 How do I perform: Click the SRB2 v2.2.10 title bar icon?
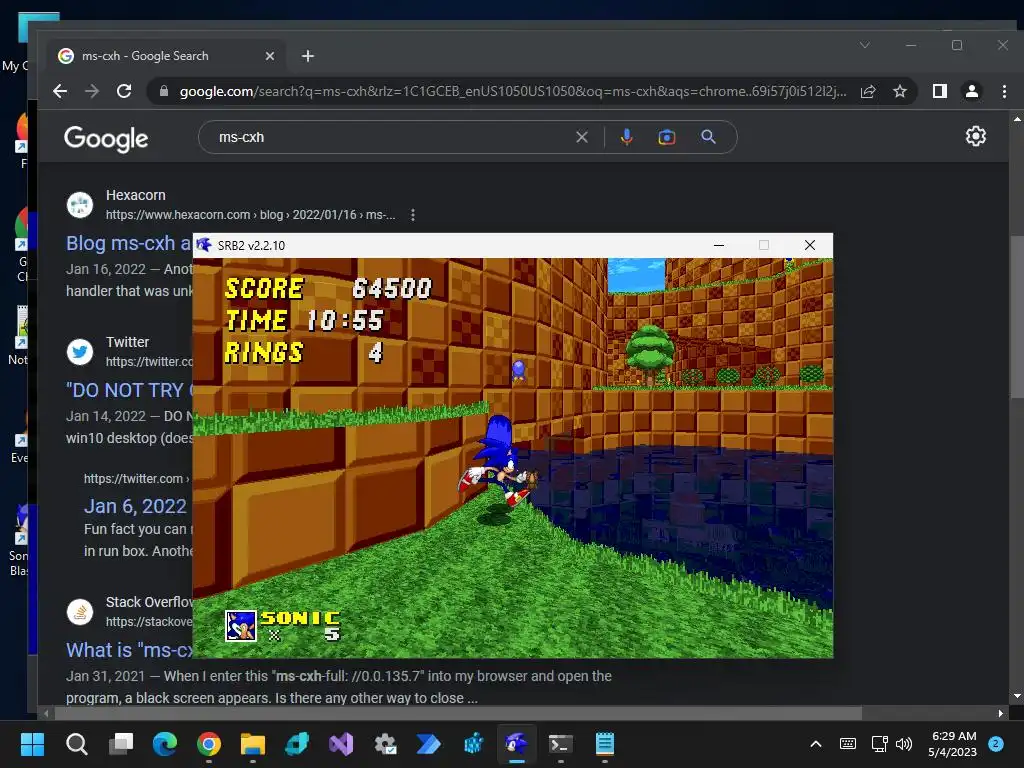pos(204,245)
